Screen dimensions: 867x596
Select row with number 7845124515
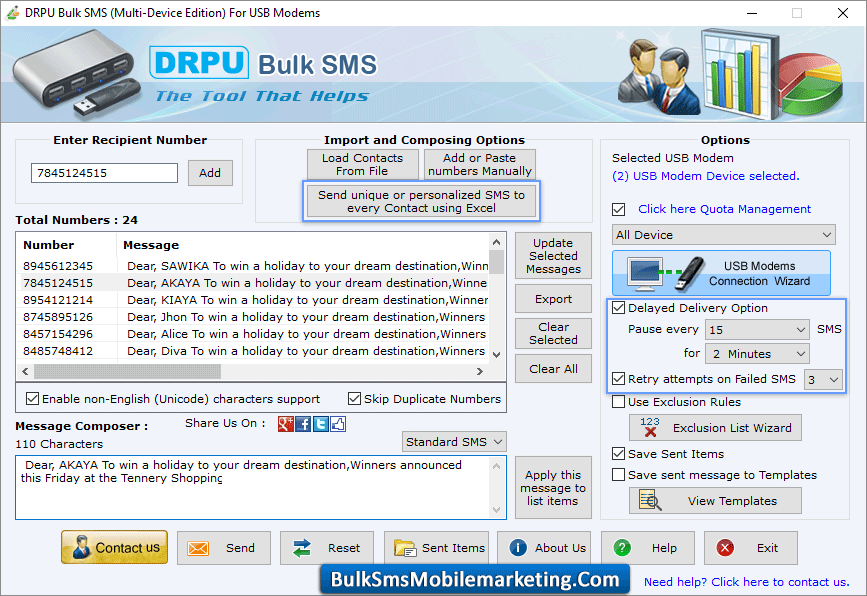tap(253, 283)
